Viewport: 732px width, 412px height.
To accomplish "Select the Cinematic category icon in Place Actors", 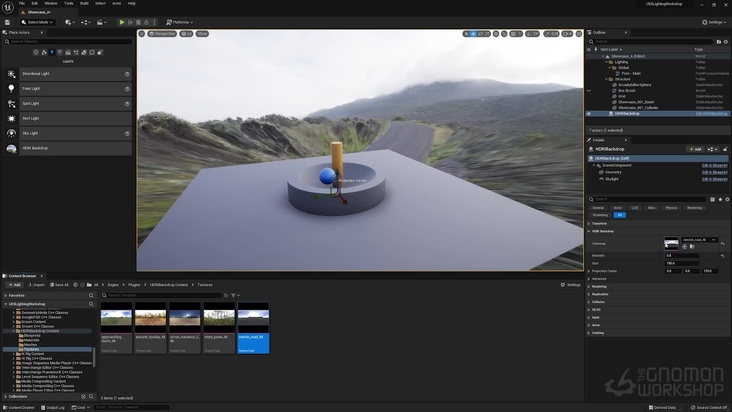I will [68, 52].
